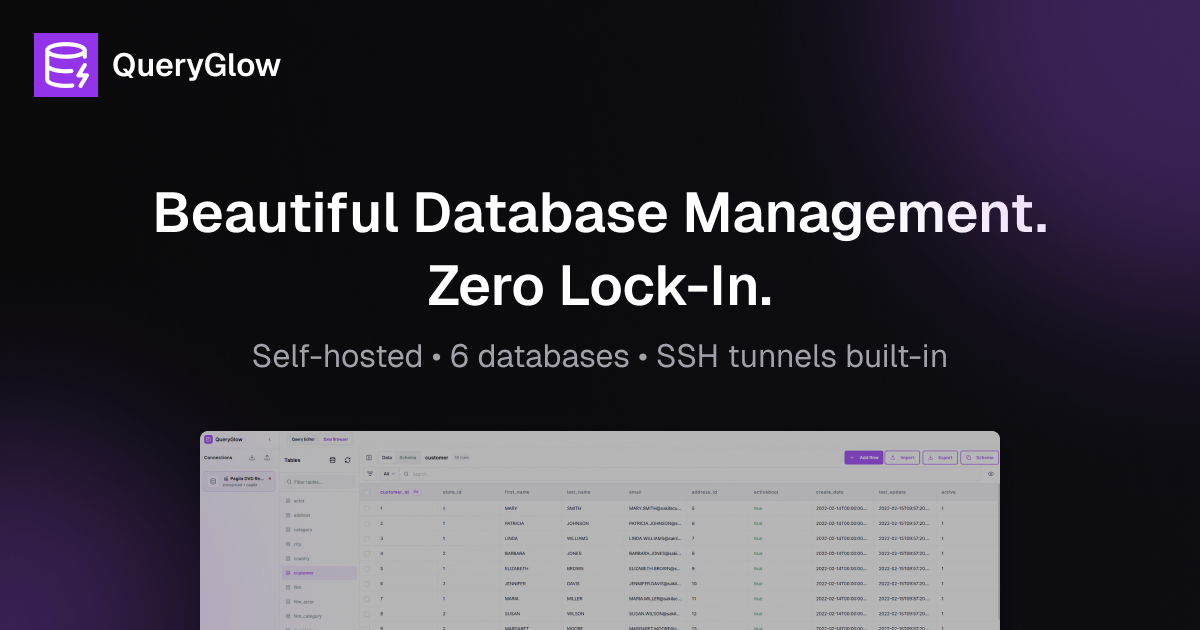Screen dimensions: 1200x630
Task: Click the upload icon beside Connections
Action: coord(267,457)
